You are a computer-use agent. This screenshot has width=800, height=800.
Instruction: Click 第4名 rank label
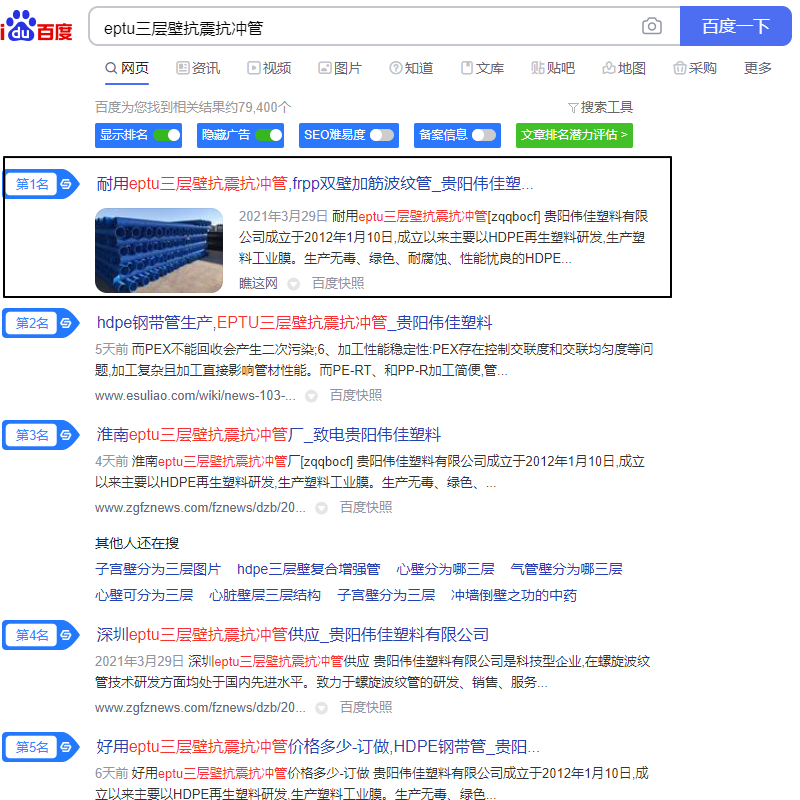click(x=32, y=635)
